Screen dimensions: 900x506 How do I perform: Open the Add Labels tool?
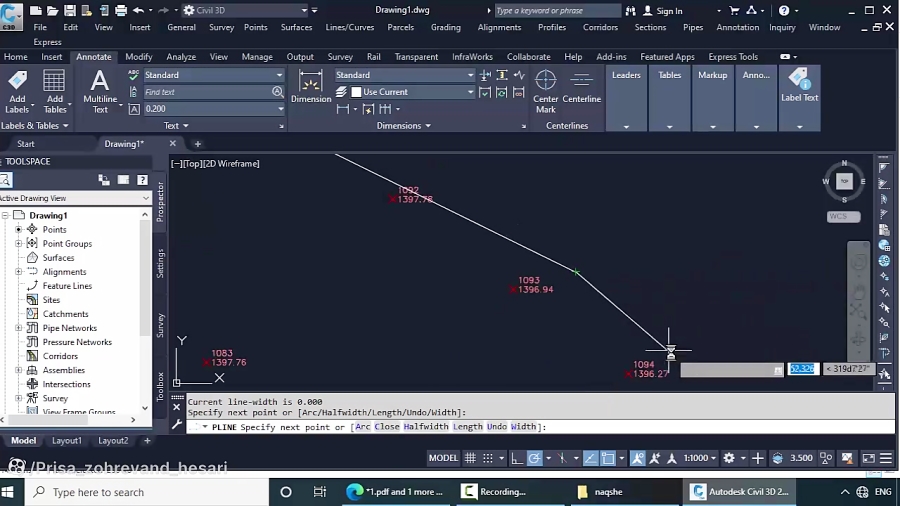(x=17, y=92)
